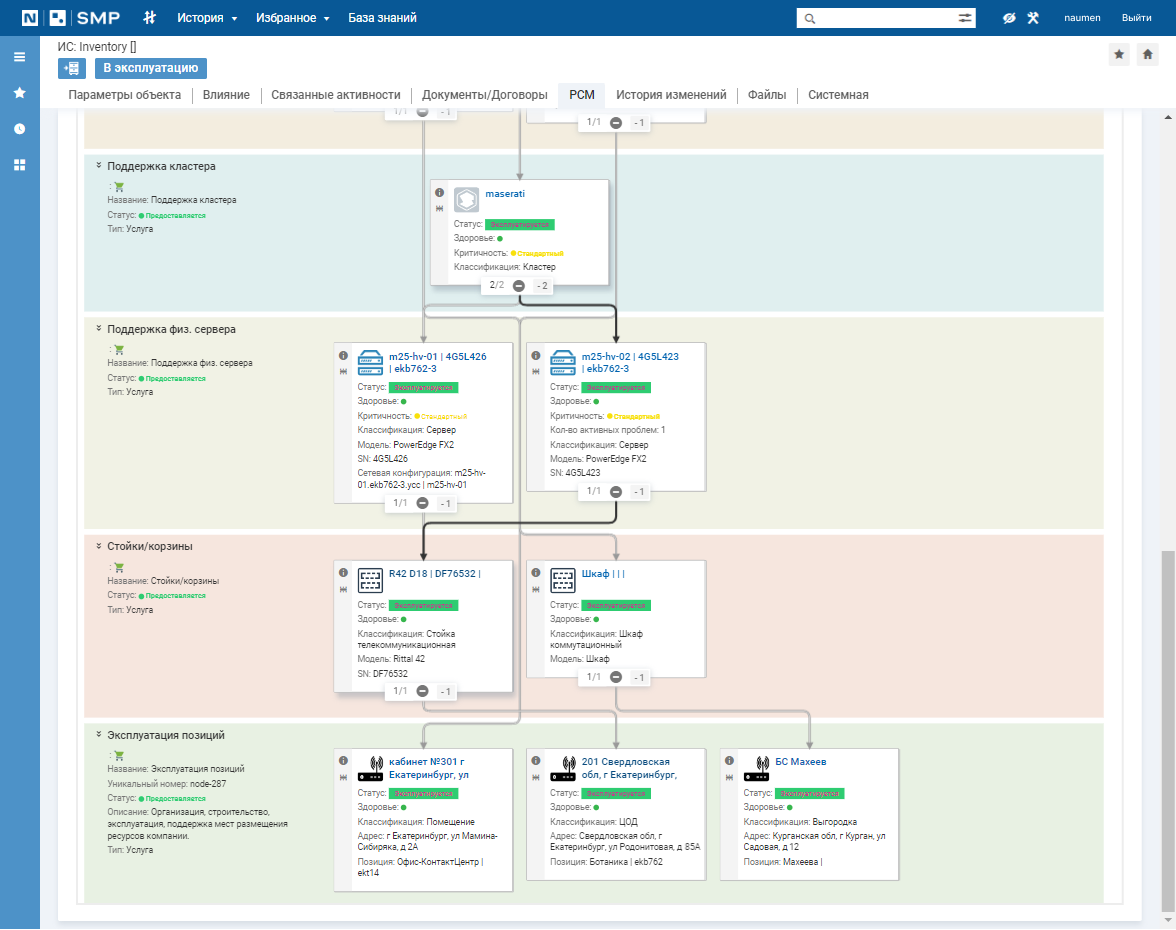The width and height of the screenshot is (1176, 930).
Task: Switch to Параметры объекта tab
Action: (x=124, y=95)
